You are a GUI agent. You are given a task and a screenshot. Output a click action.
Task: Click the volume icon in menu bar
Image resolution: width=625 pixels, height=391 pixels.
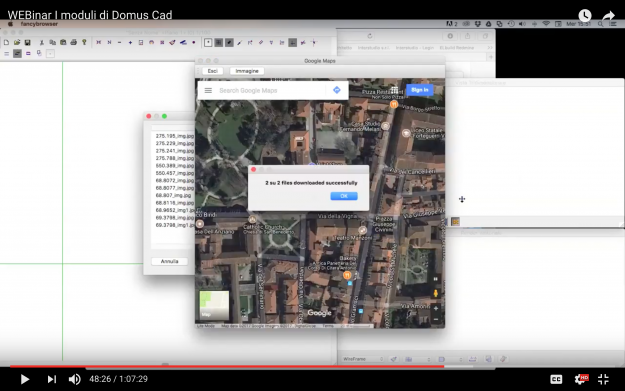pyautogui.click(x=522, y=24)
